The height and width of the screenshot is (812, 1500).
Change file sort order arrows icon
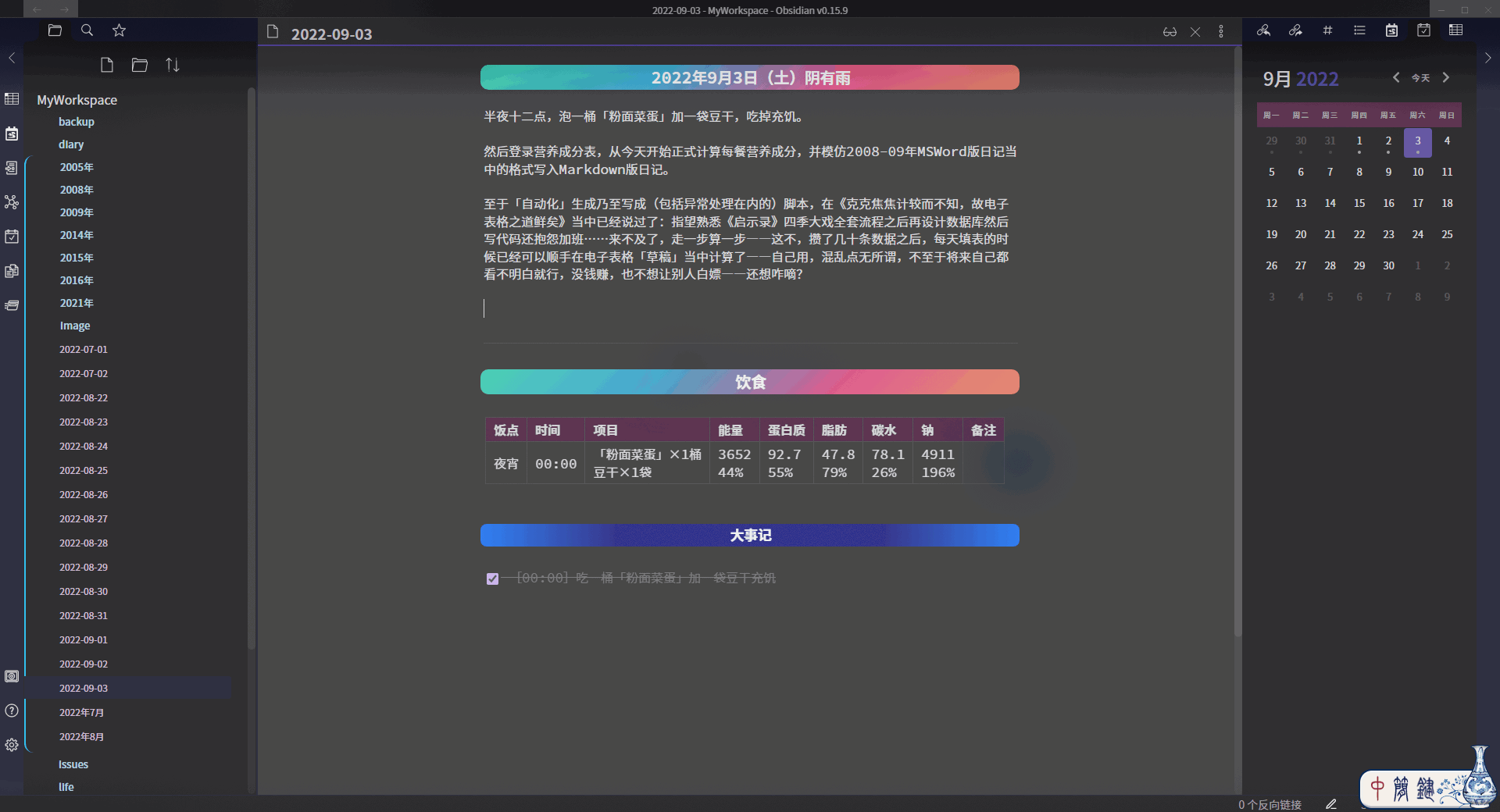point(173,65)
